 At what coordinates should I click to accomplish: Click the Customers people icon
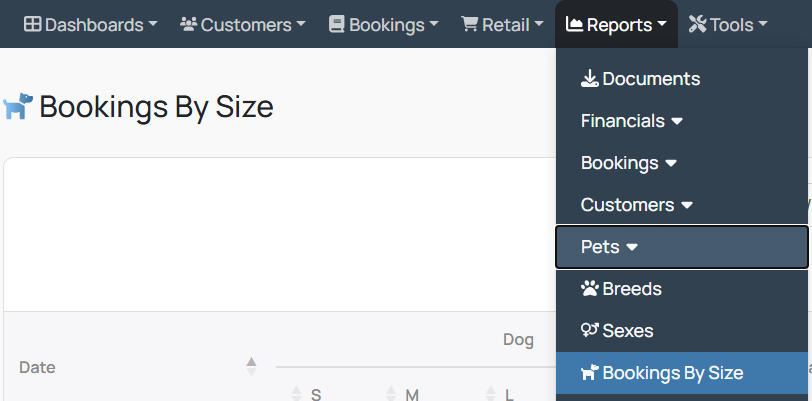click(188, 24)
